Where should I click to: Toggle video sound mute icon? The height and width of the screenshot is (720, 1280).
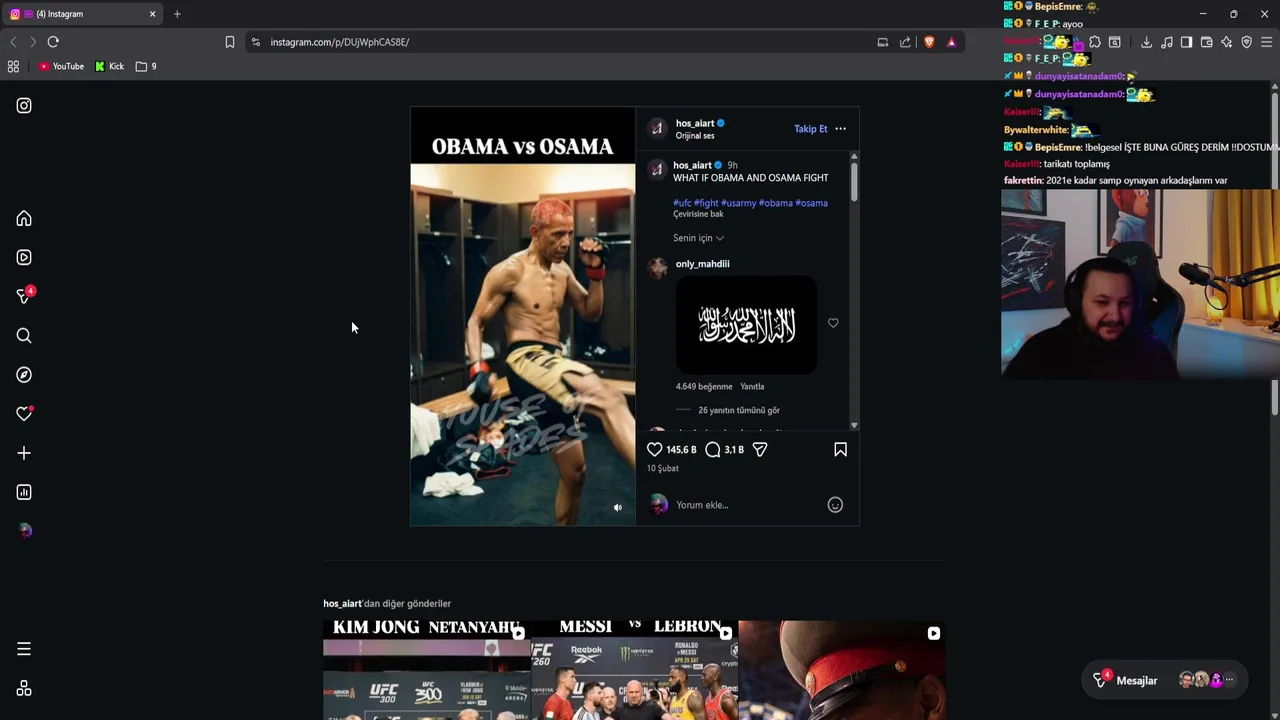[617, 508]
